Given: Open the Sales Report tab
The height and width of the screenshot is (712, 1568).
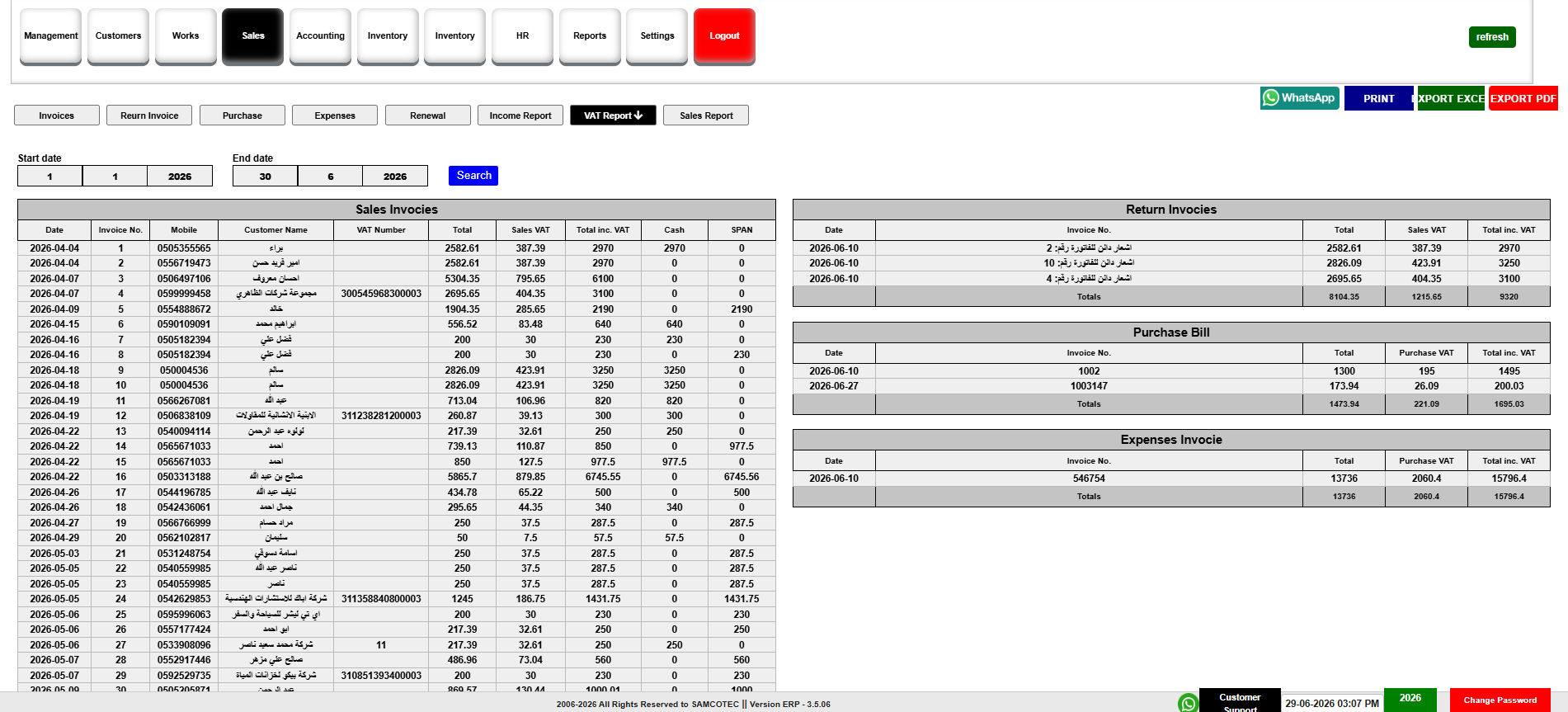Looking at the screenshot, I should (706, 116).
